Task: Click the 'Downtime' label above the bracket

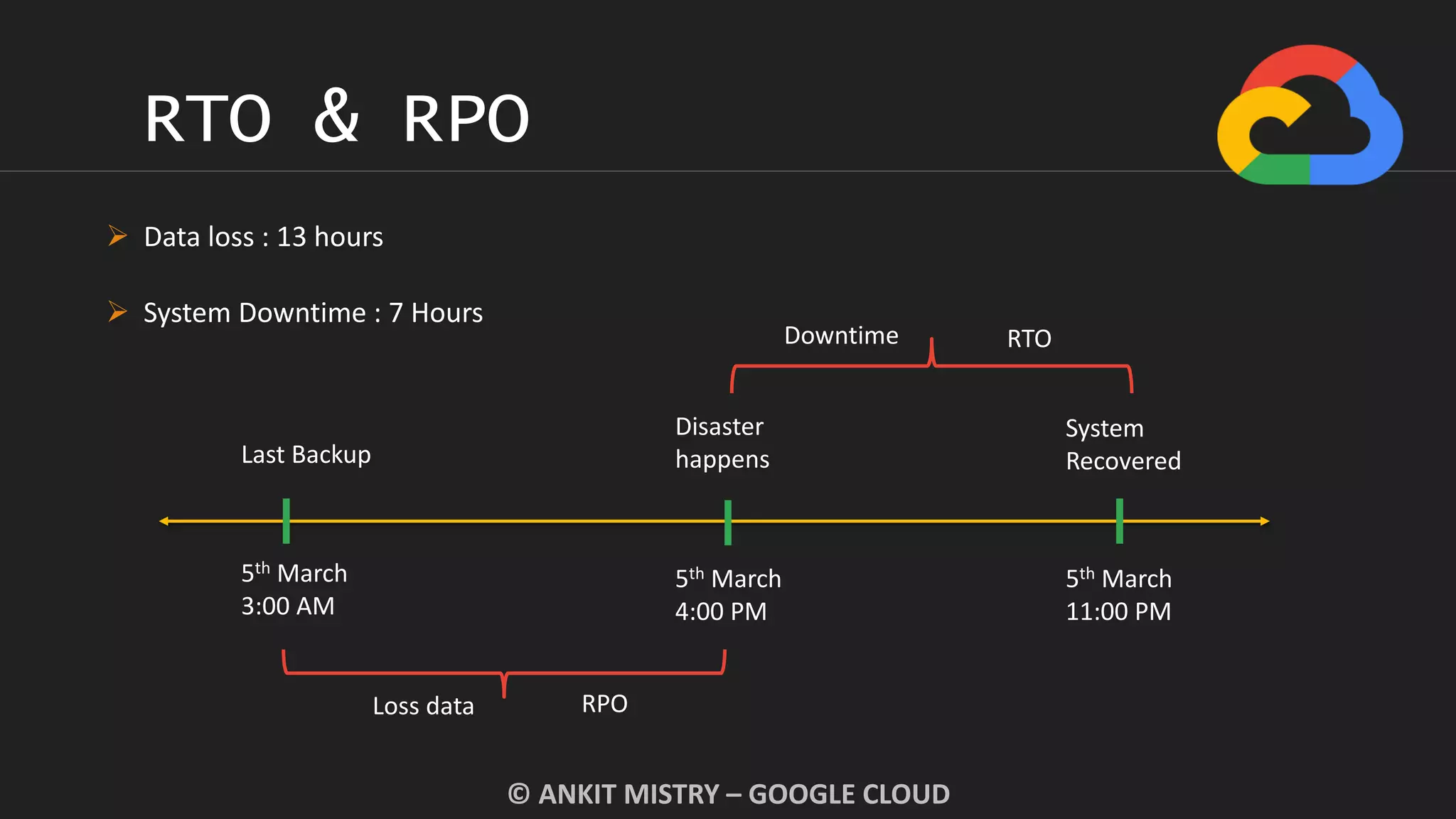Action: (x=841, y=336)
